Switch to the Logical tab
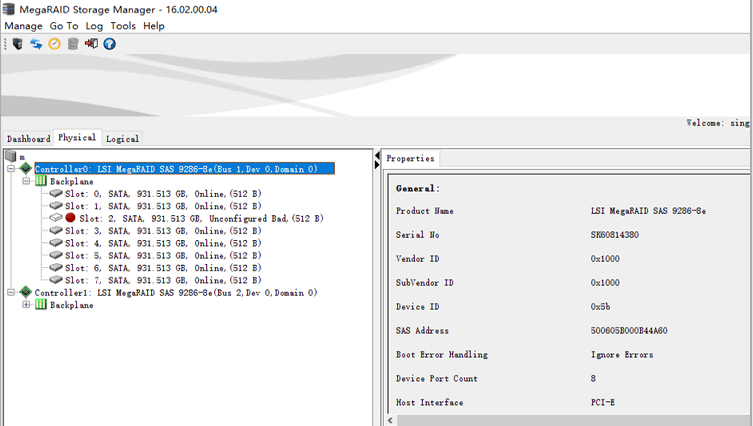The width and height of the screenshot is (753, 426). click(x=122, y=138)
